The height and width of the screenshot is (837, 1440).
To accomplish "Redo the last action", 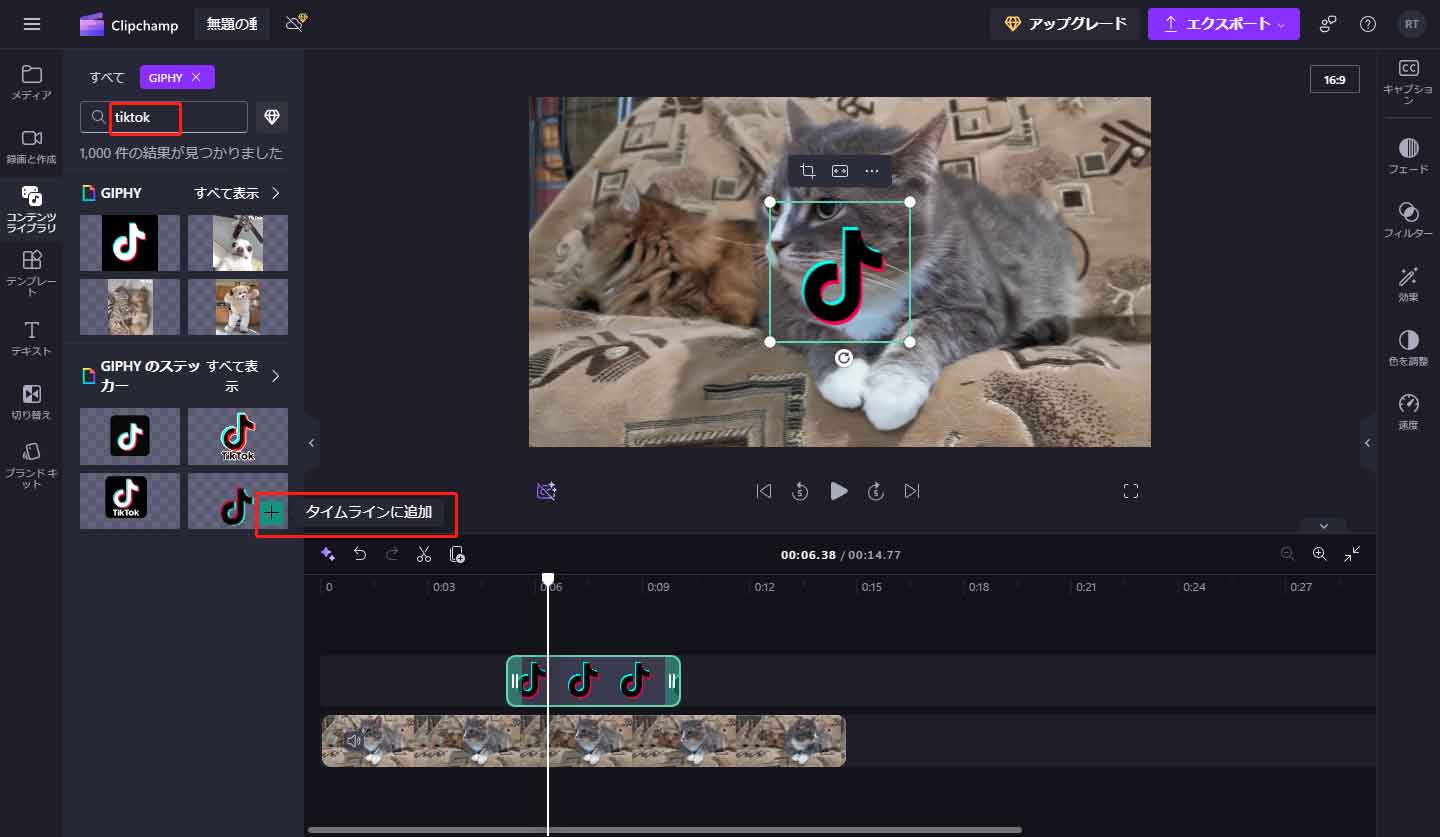I will tap(392, 554).
